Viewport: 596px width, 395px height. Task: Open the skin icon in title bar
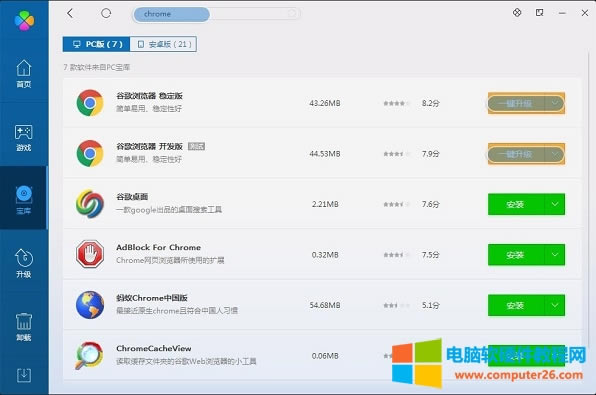(517, 13)
